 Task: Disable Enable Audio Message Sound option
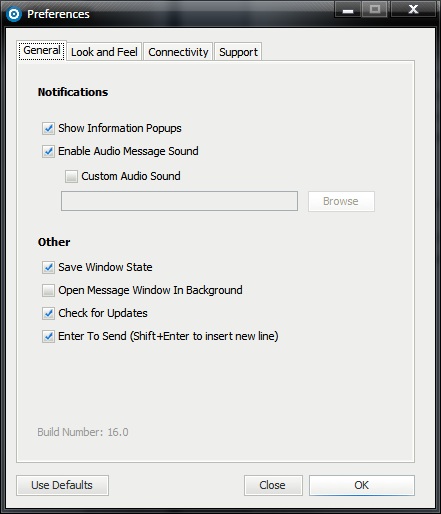[48, 151]
